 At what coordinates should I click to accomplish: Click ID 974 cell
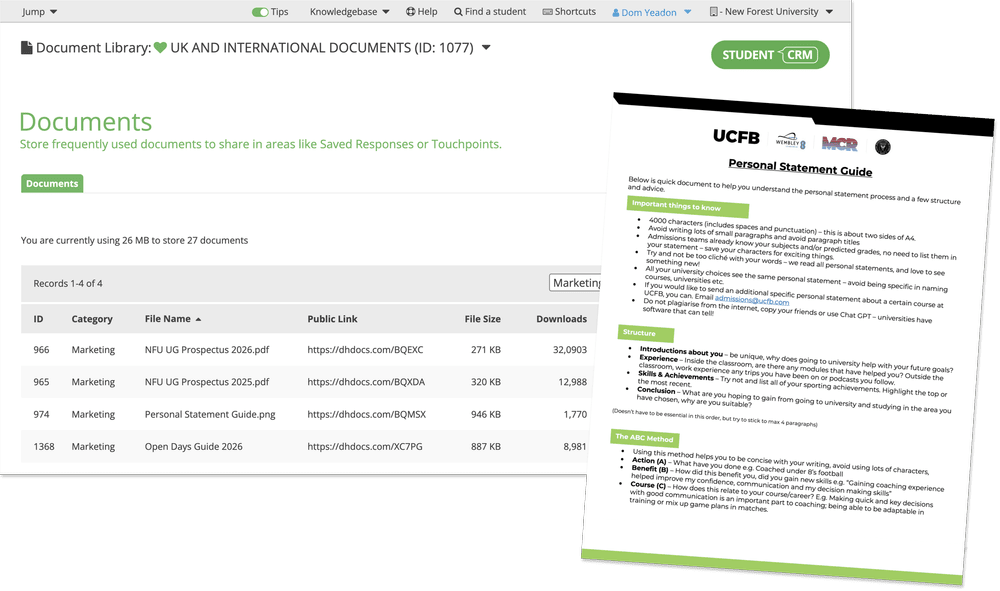coord(41,414)
